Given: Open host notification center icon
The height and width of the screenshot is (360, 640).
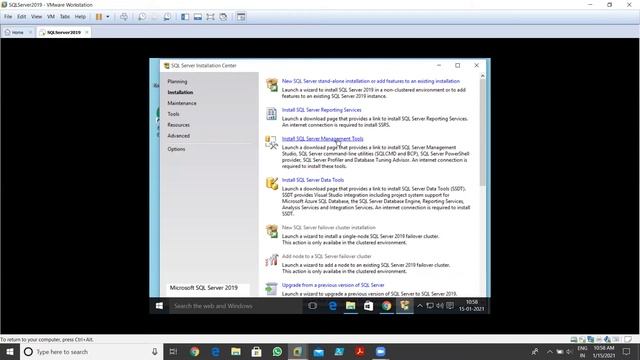Looking at the screenshot, I should [x=627, y=352].
